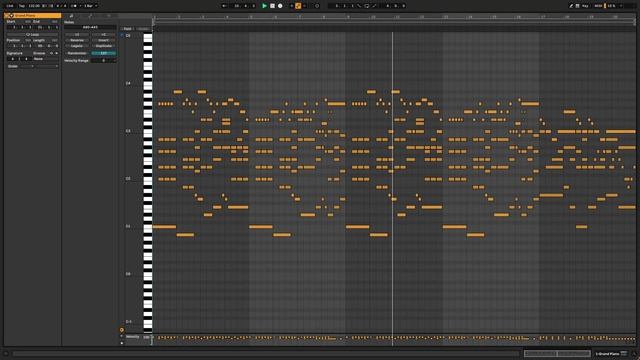Screen dimensions: 640x360
Task: Toggle the headphone note preview icon
Action: (122, 36)
